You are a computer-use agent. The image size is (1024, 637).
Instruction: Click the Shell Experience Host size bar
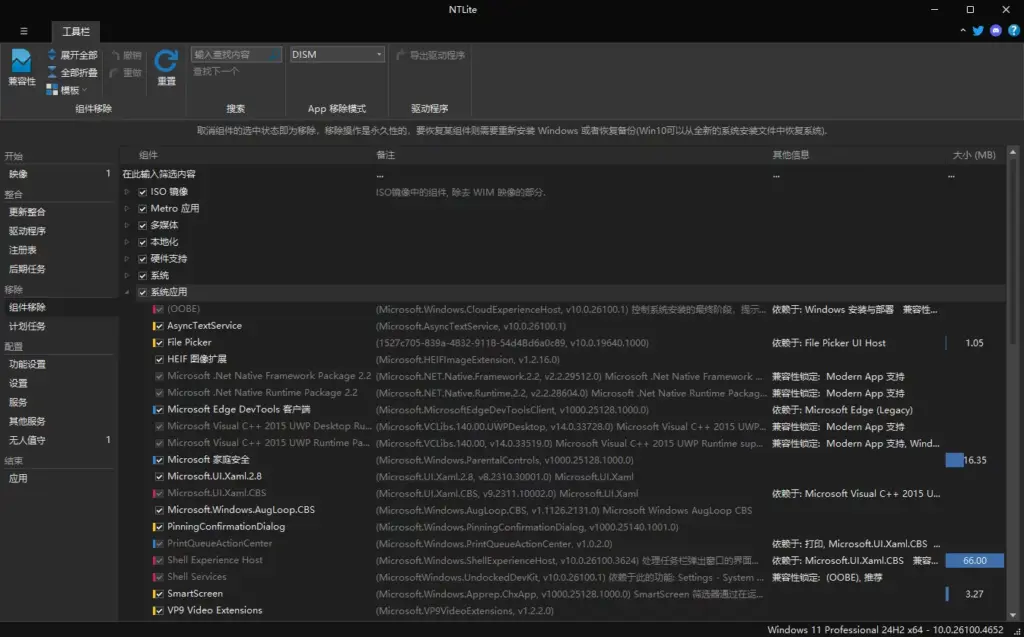coord(973,560)
